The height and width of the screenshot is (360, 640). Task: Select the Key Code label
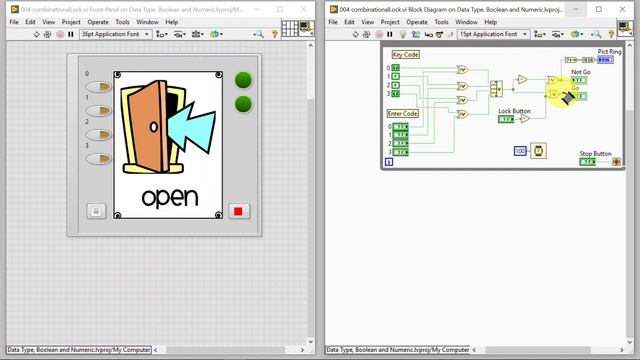(405, 54)
